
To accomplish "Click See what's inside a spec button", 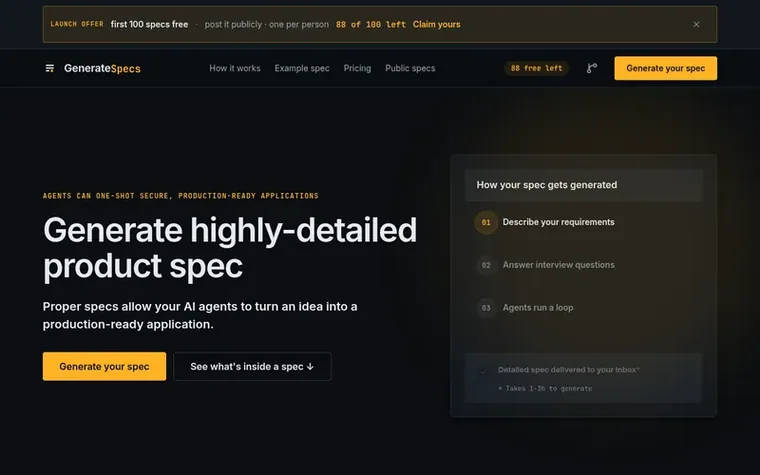I will [252, 366].
